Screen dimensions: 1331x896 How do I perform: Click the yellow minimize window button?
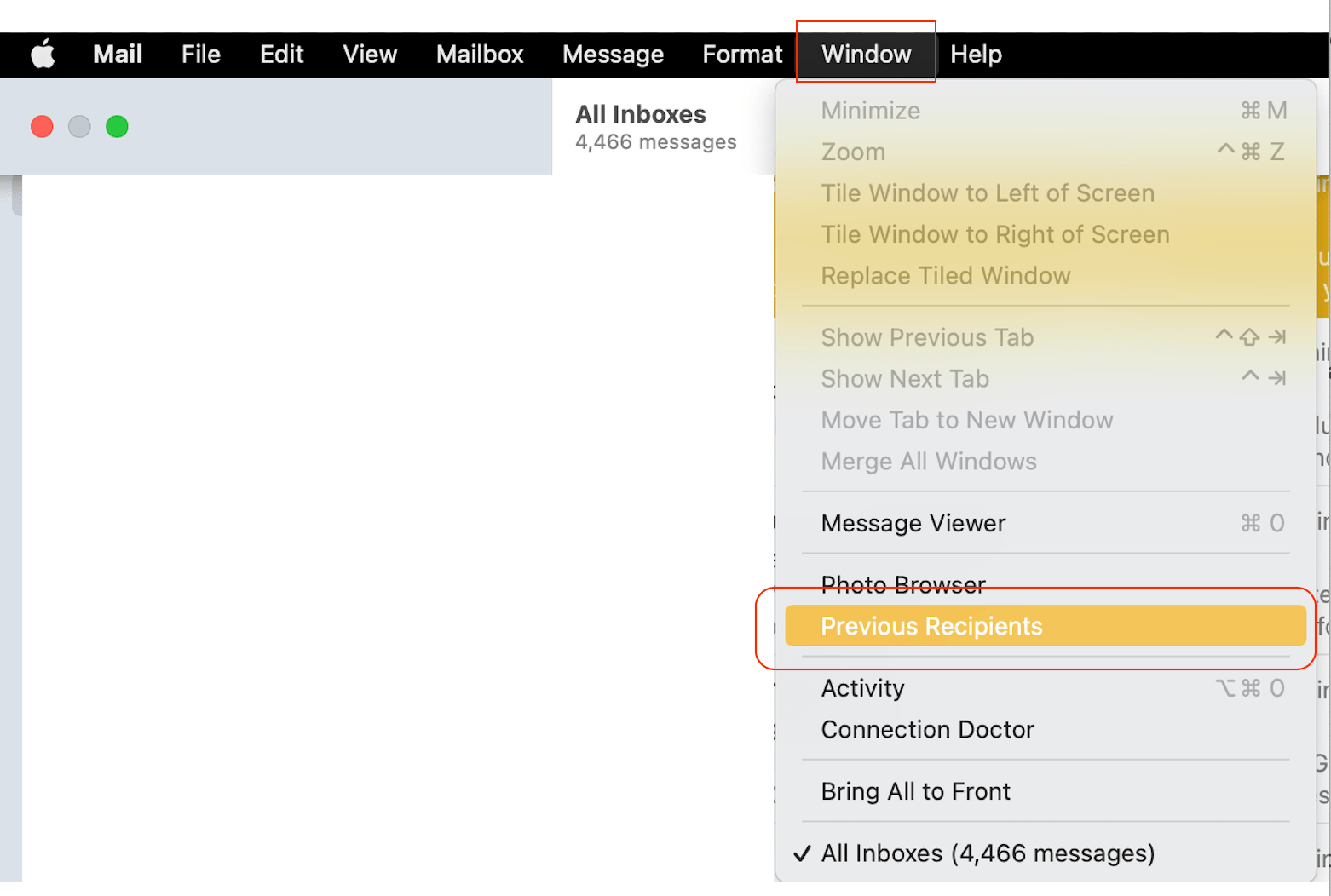pyautogui.click(x=79, y=126)
